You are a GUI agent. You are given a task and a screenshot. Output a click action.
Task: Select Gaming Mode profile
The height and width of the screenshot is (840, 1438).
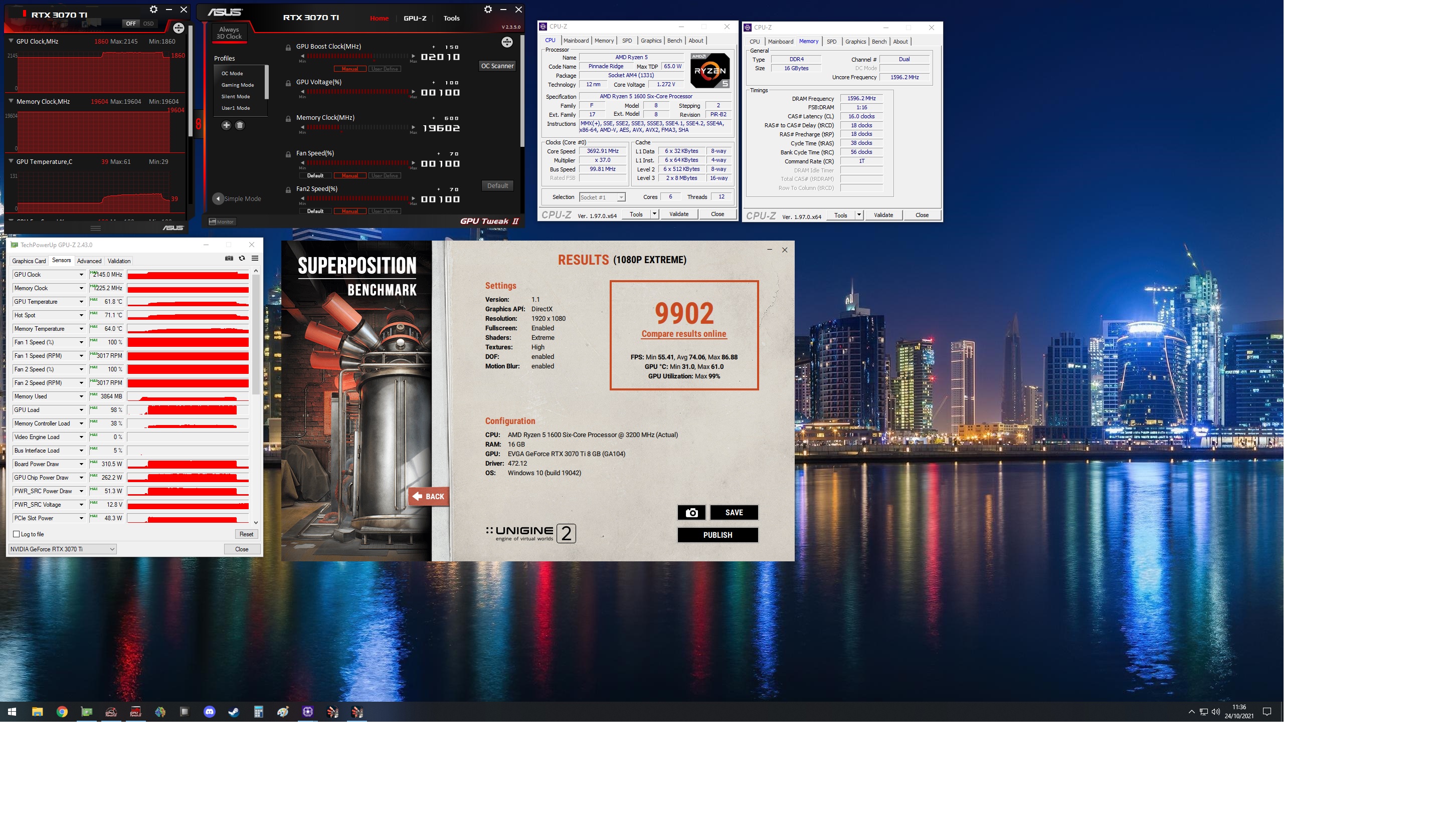pyautogui.click(x=237, y=85)
